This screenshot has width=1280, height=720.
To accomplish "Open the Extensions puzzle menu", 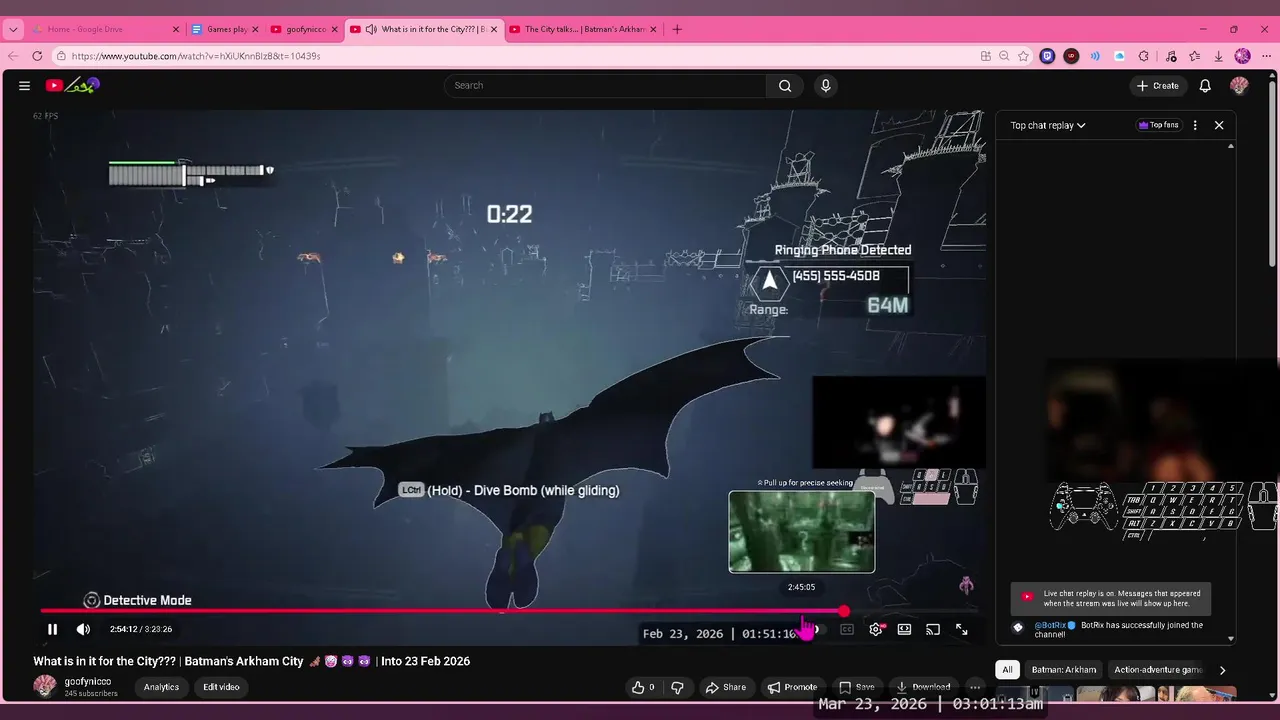I will pos(1144,56).
